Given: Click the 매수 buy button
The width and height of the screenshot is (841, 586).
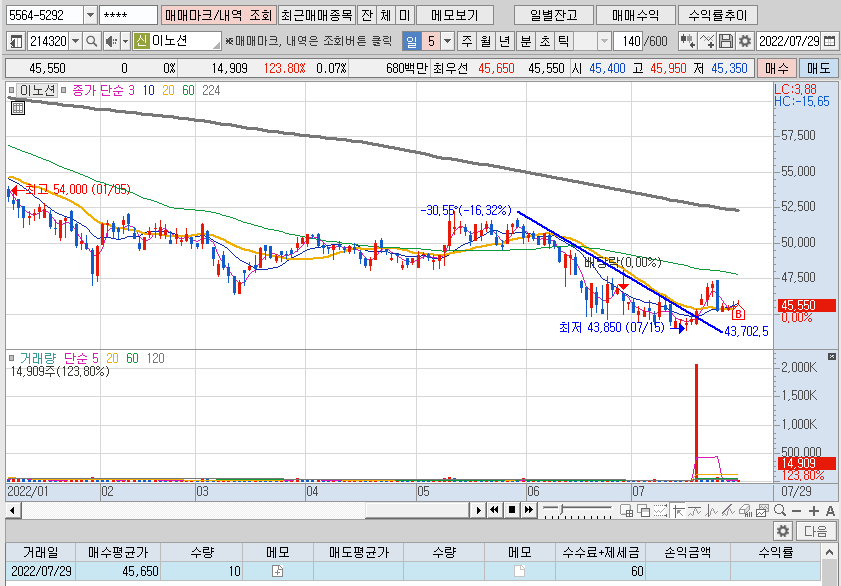Looking at the screenshot, I should (777, 69).
